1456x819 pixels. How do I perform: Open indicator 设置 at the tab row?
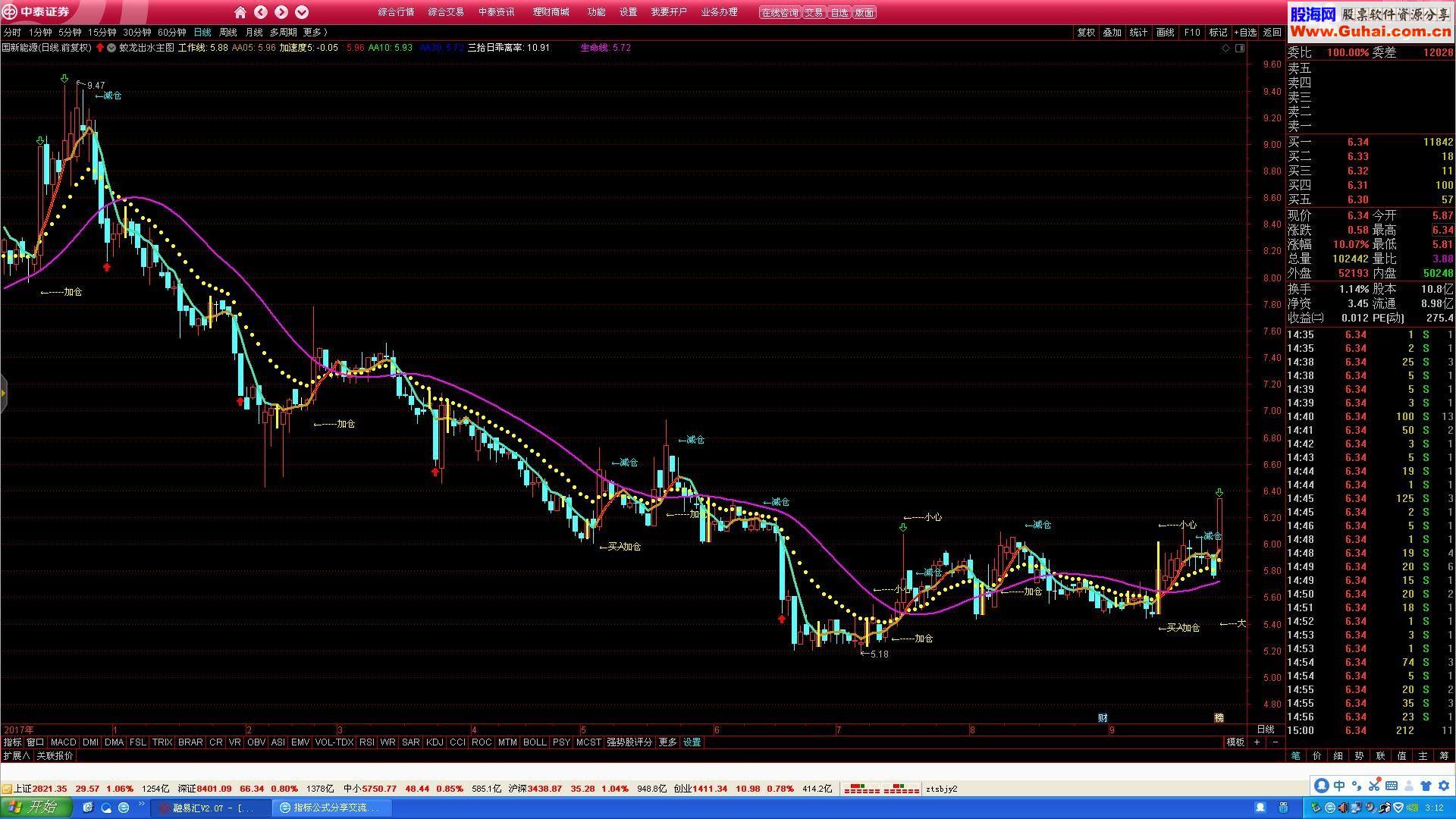692,742
